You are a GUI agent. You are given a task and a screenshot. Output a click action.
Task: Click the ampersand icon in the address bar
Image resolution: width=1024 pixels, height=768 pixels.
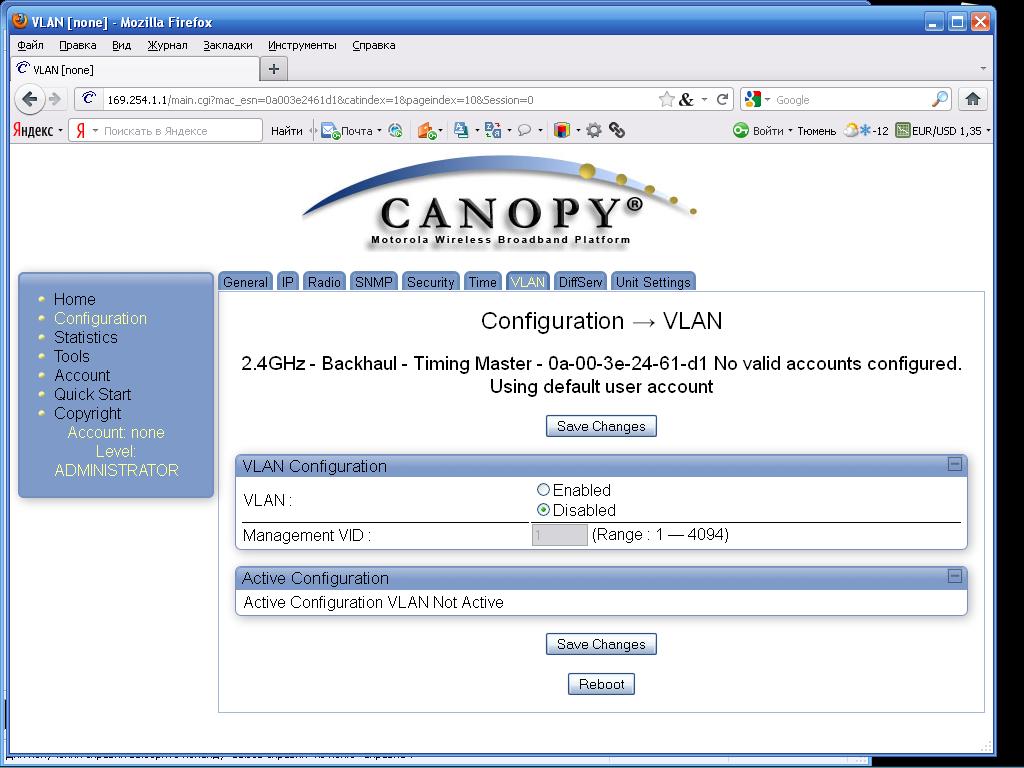[686, 99]
